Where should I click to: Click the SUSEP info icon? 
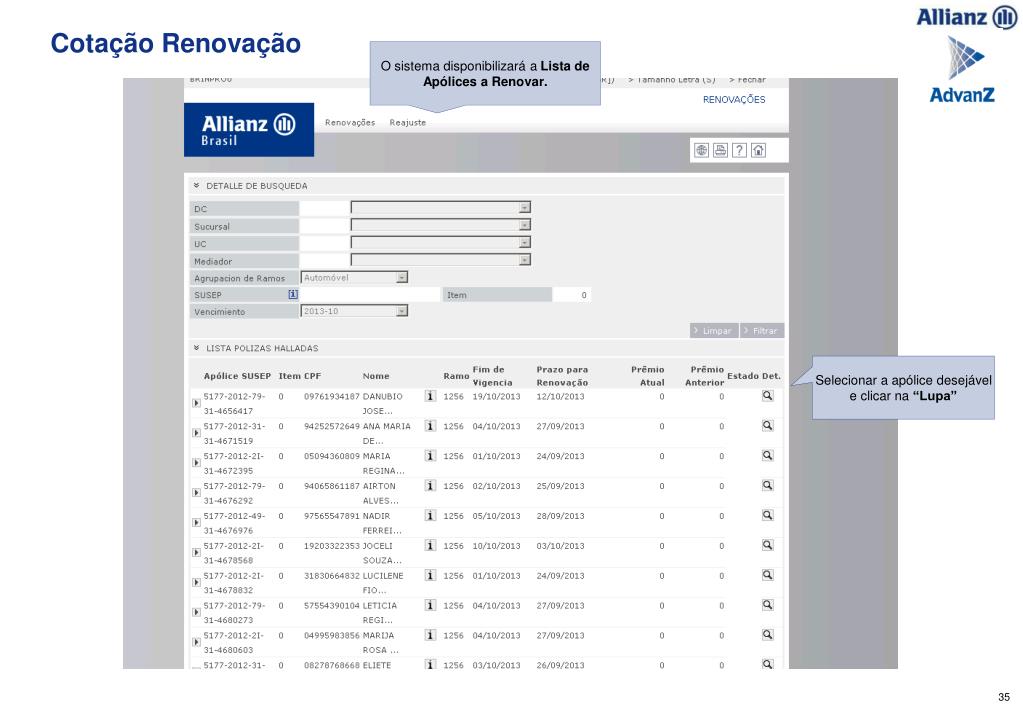coord(293,294)
